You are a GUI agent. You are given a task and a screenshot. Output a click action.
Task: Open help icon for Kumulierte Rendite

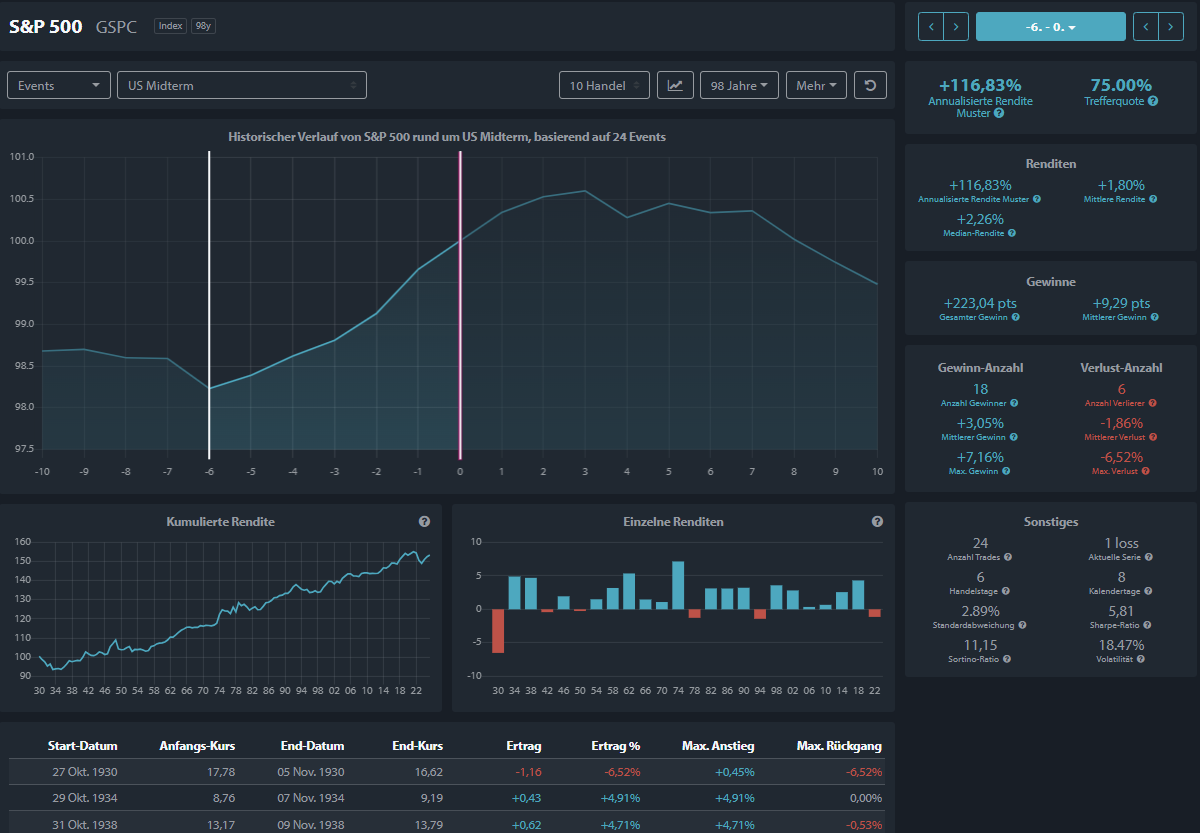pyautogui.click(x=424, y=521)
